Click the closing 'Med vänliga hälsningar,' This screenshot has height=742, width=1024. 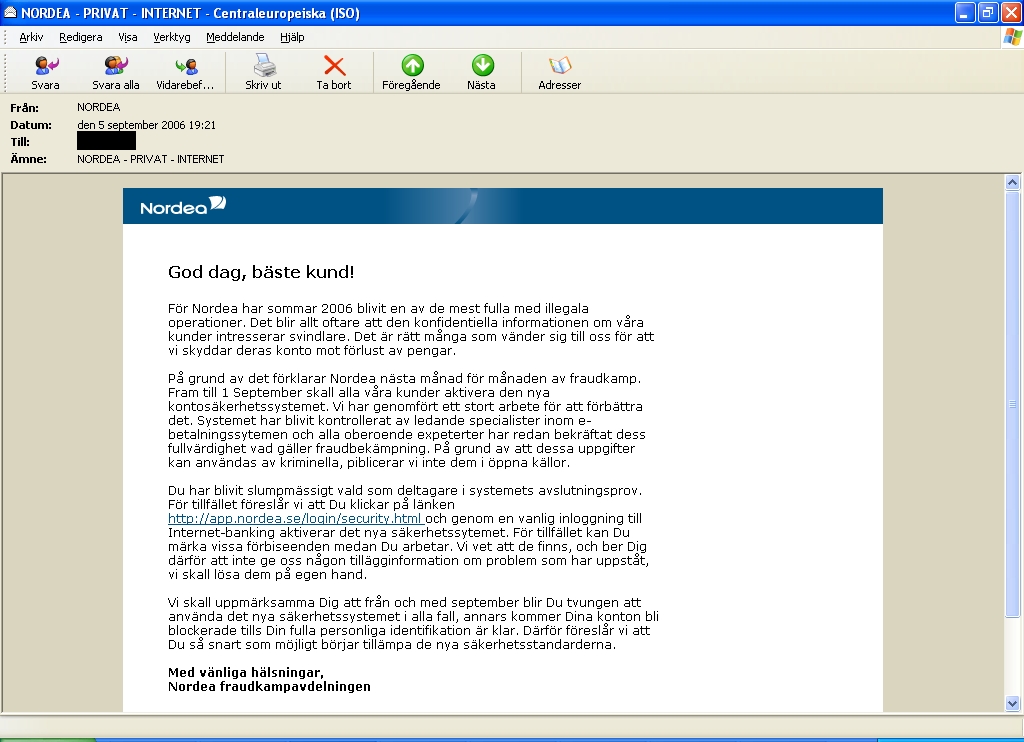click(x=246, y=672)
